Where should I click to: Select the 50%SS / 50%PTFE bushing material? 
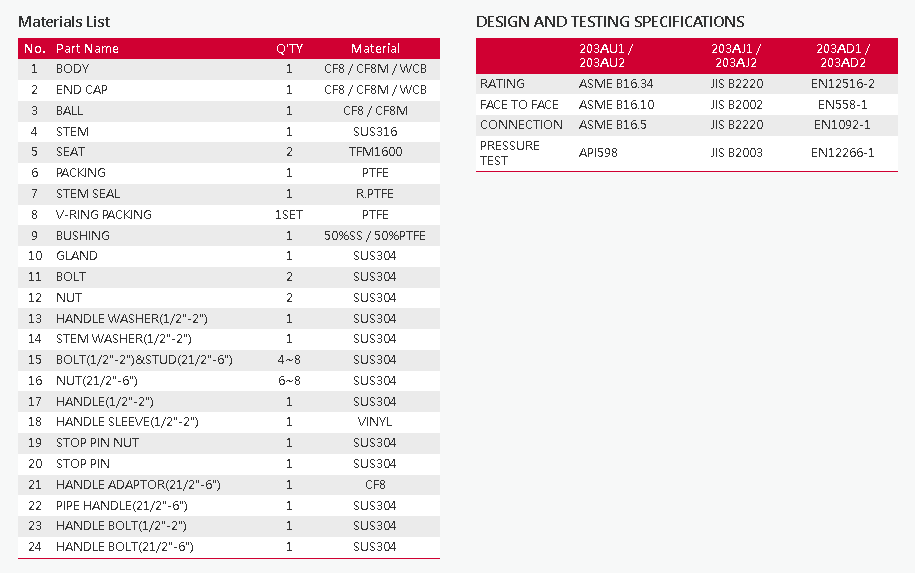[x=375, y=235]
